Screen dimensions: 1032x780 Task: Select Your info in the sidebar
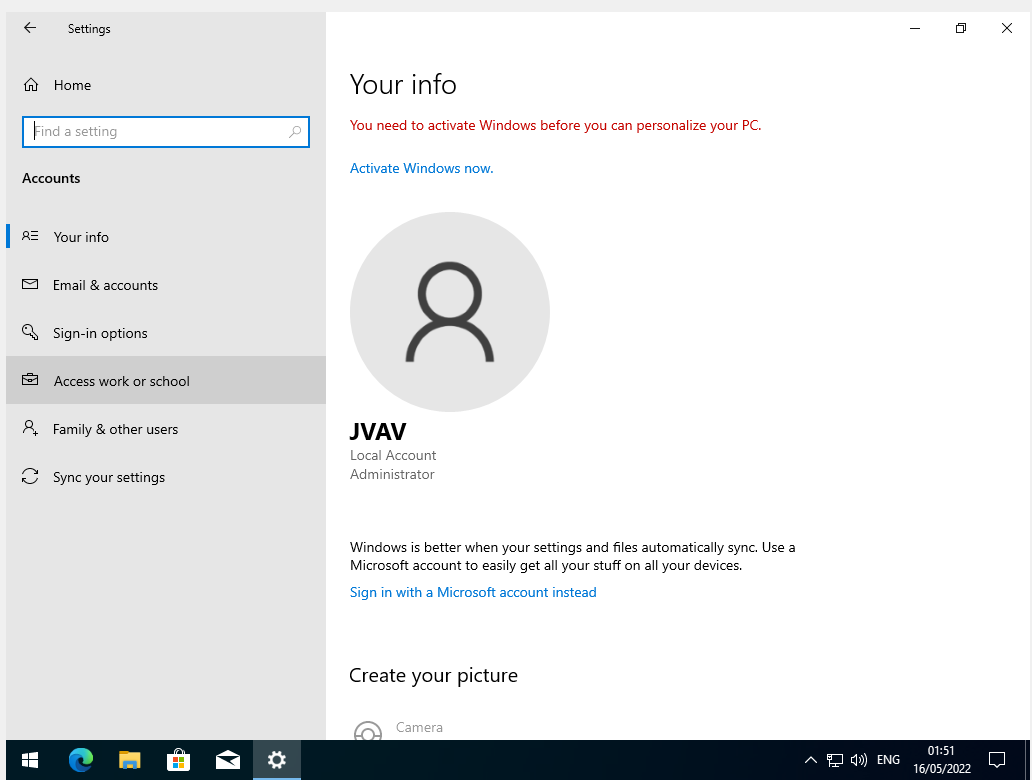(81, 237)
